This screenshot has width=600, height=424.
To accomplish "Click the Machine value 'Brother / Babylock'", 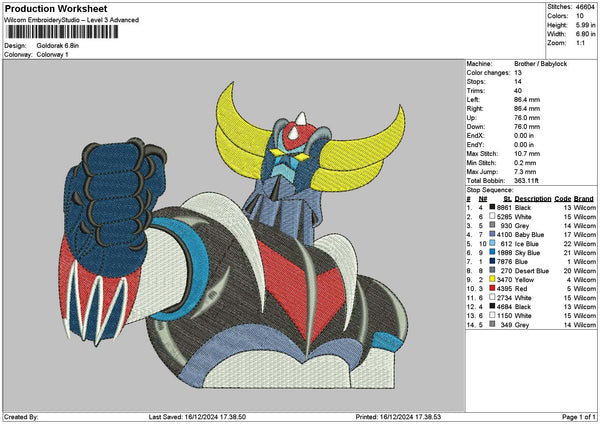I will (540, 64).
